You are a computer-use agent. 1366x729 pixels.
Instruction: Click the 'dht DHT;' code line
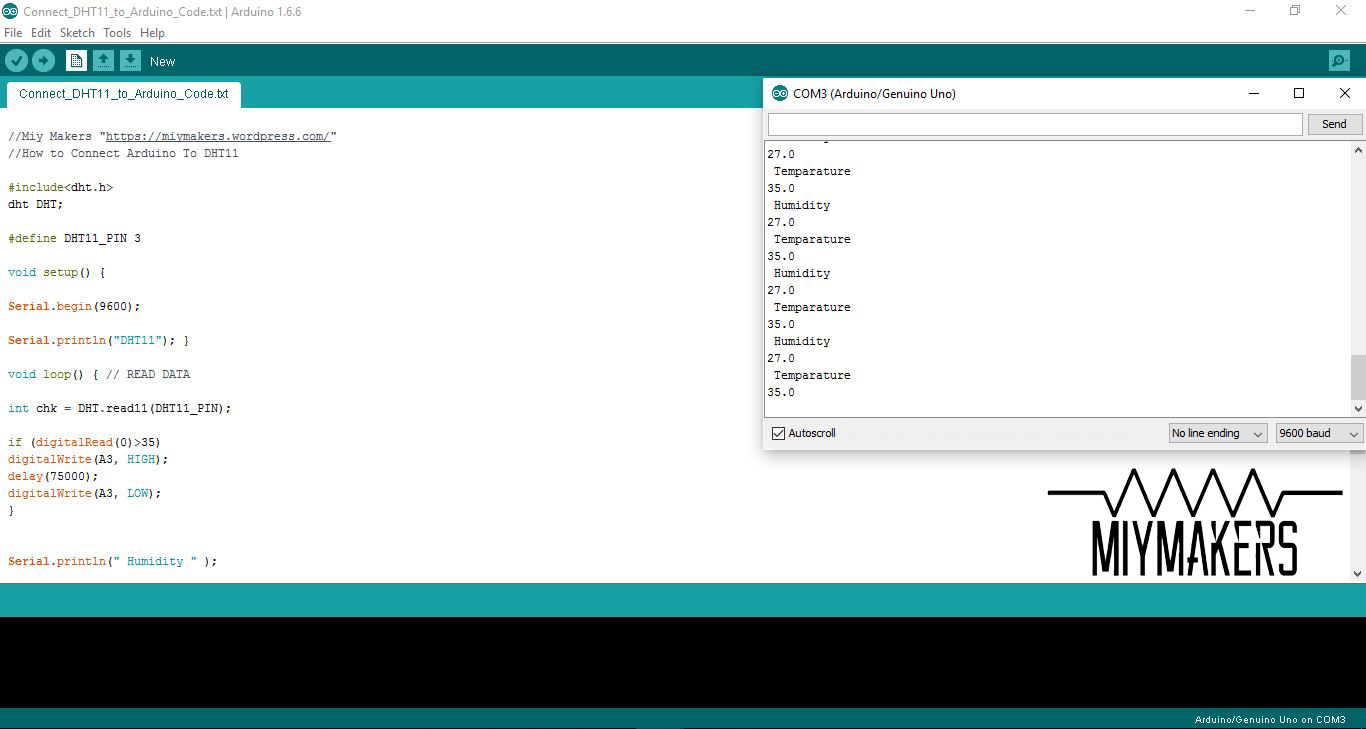coord(35,205)
